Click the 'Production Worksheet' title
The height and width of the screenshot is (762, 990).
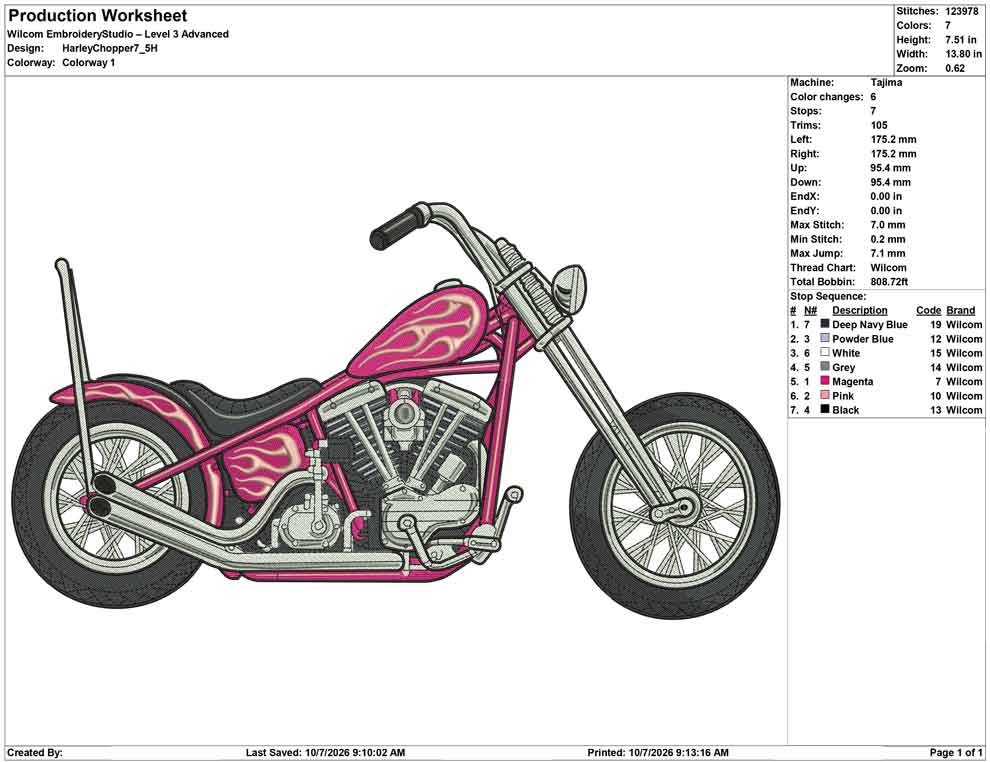[x=97, y=16]
